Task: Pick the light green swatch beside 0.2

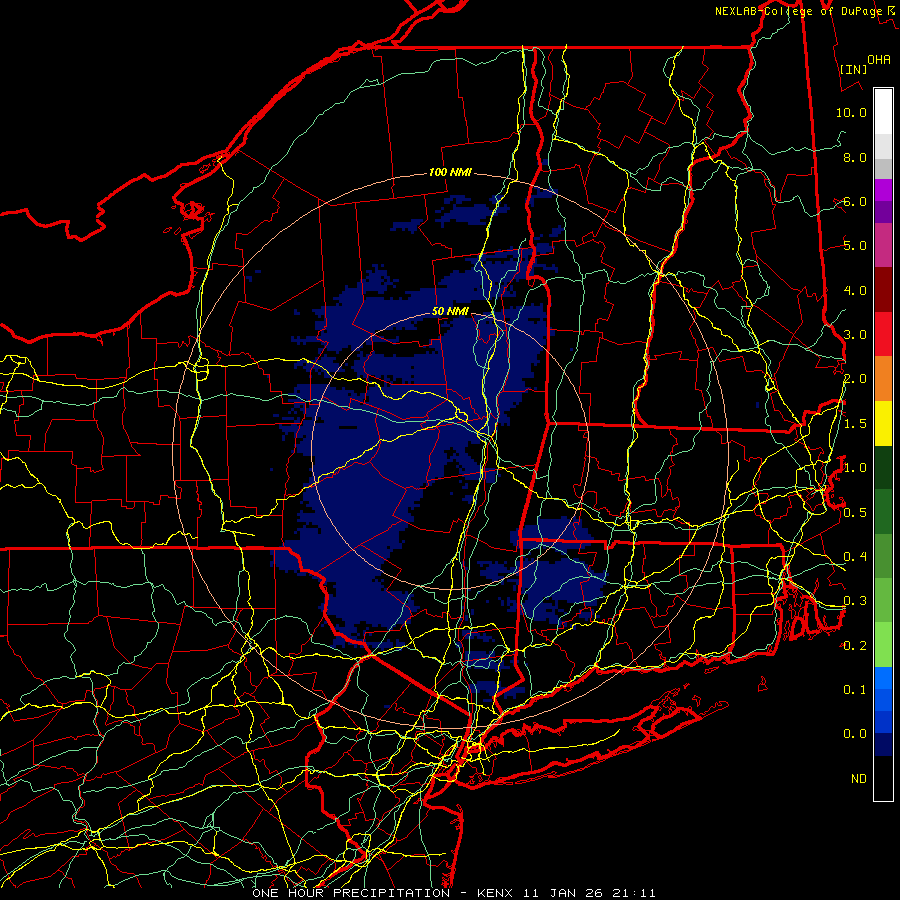Action: pos(883,645)
